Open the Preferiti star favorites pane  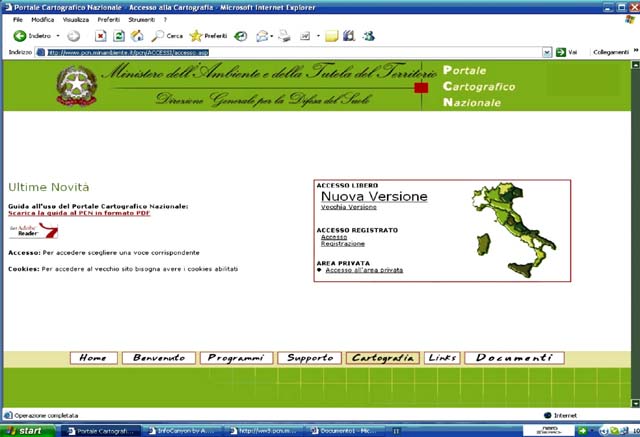tap(209, 36)
